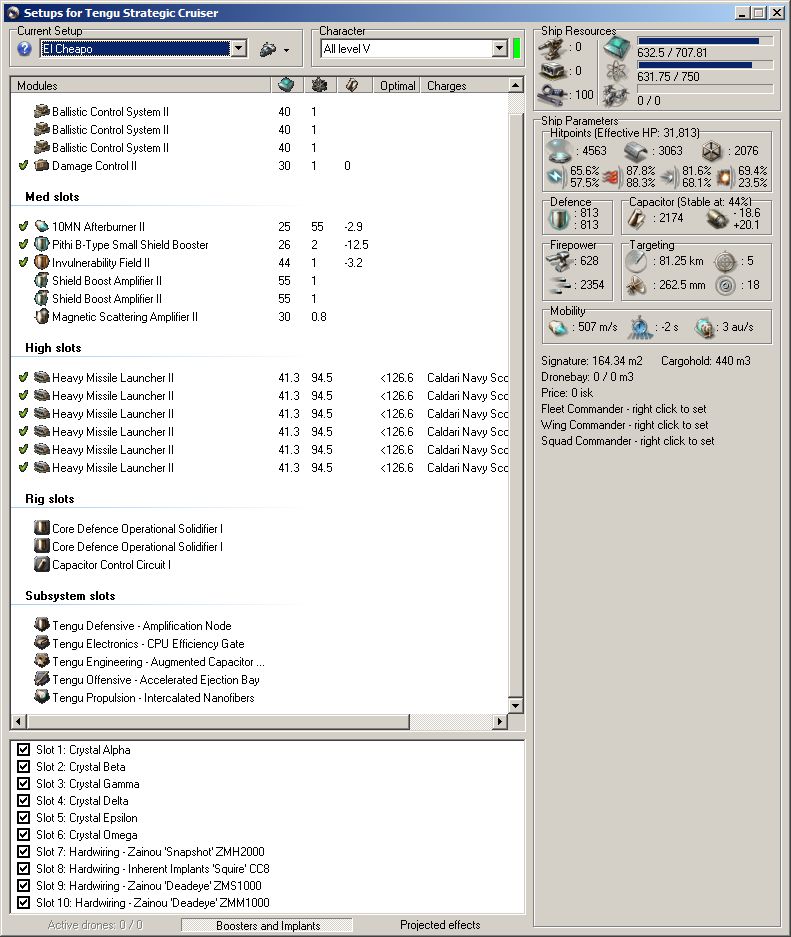Viewport: 791px width, 937px height.
Task: Select Tengu Electronics - CPU Efficiency Gate
Action: tap(260, 644)
